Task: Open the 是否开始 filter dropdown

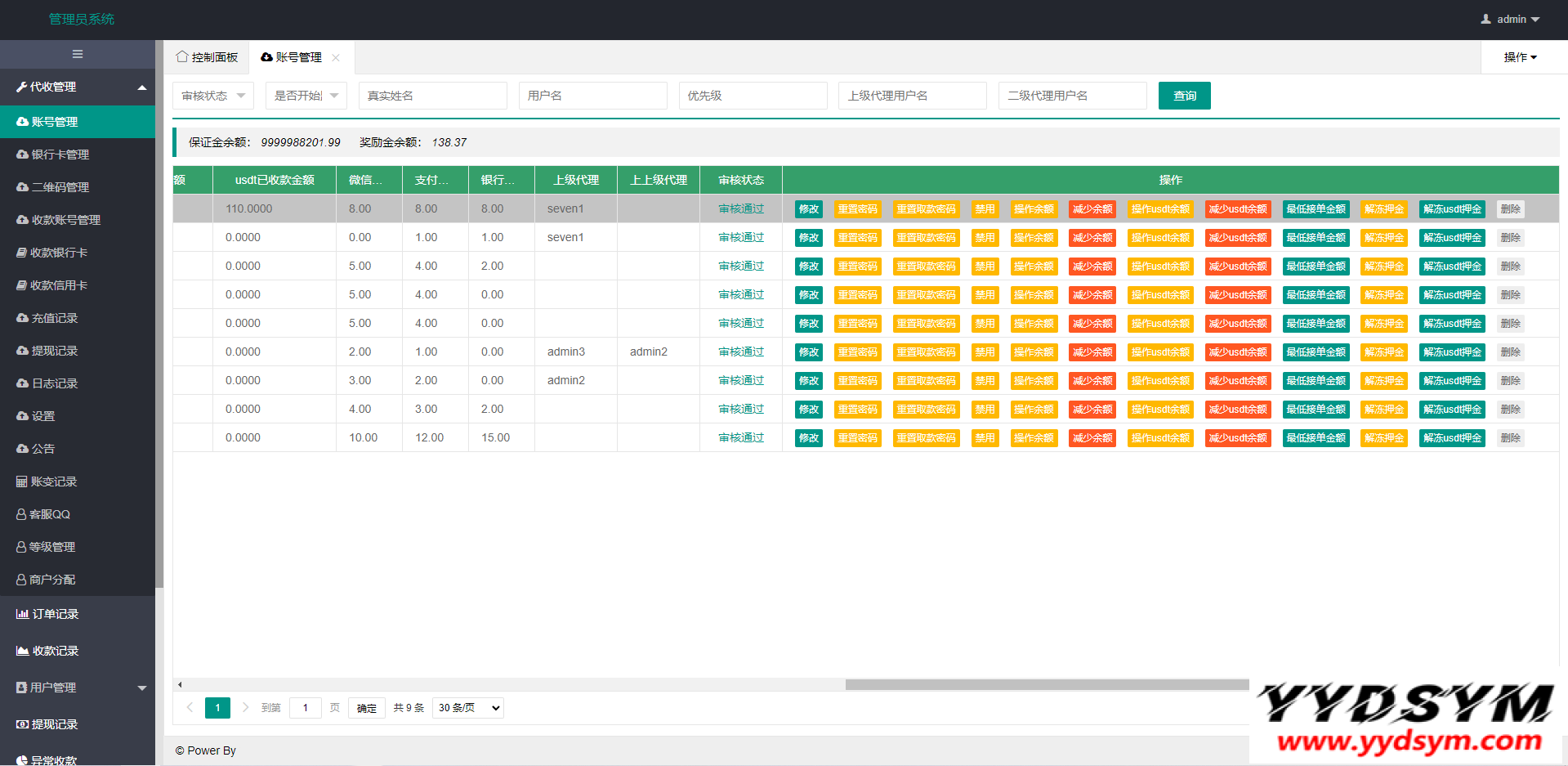Action: pos(306,96)
